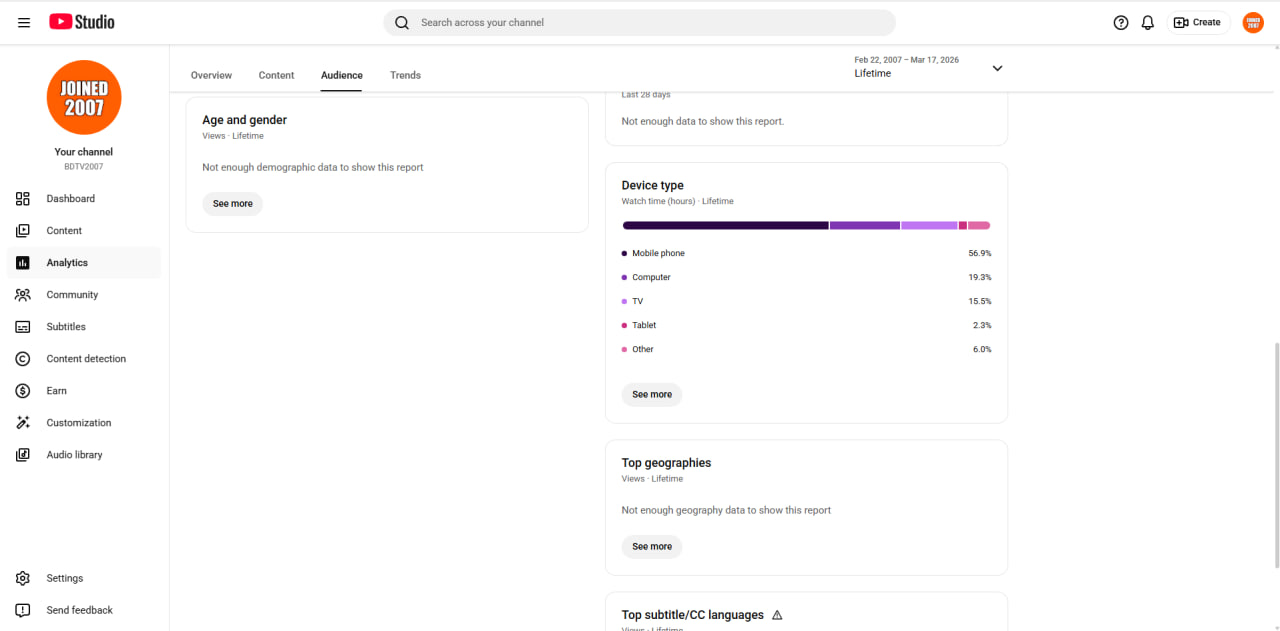Click the large JOINED 2007 channel avatar
Screen dimensions: 1280x631
coord(84,98)
